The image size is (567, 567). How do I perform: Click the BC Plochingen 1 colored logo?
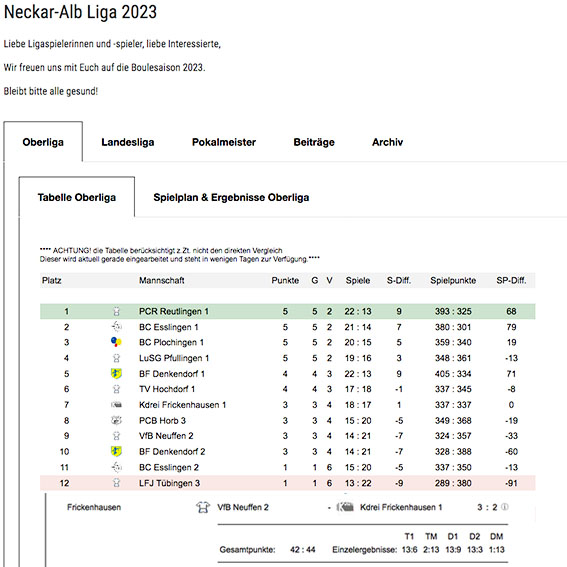tap(116, 342)
